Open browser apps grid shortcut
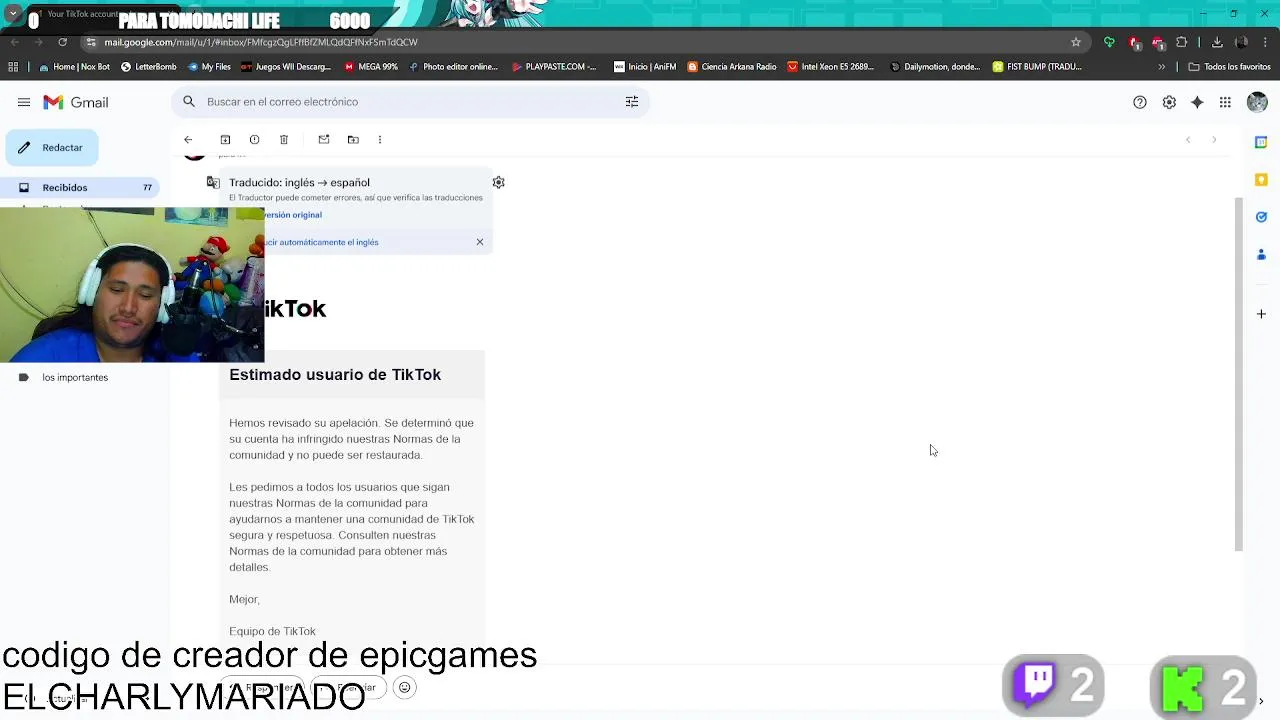Image resolution: width=1280 pixels, height=720 pixels. point(13,67)
